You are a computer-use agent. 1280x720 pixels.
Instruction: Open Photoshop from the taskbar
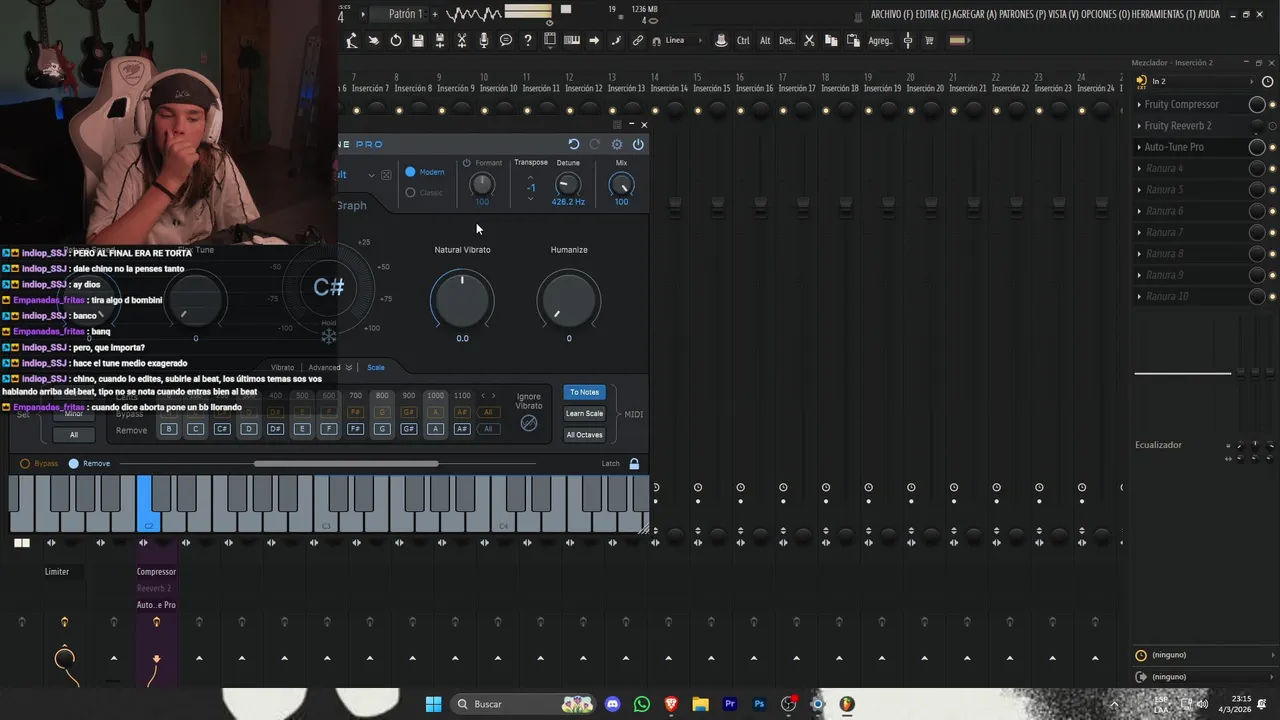click(x=759, y=704)
